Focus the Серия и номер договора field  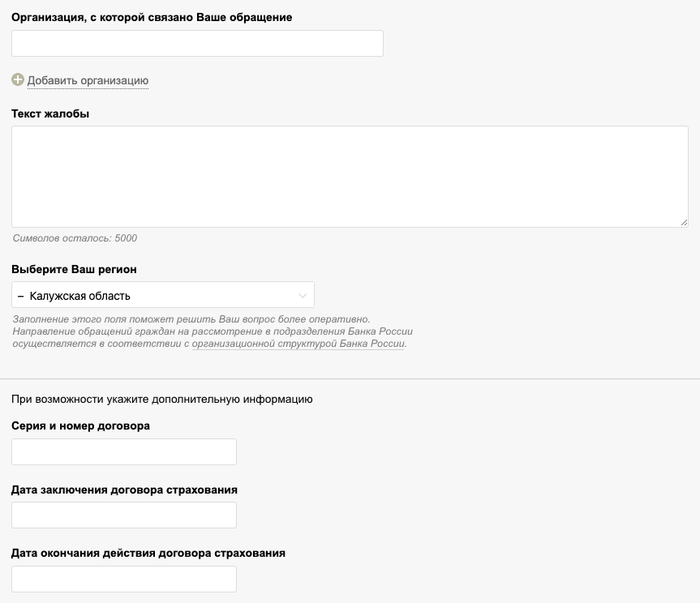124,452
